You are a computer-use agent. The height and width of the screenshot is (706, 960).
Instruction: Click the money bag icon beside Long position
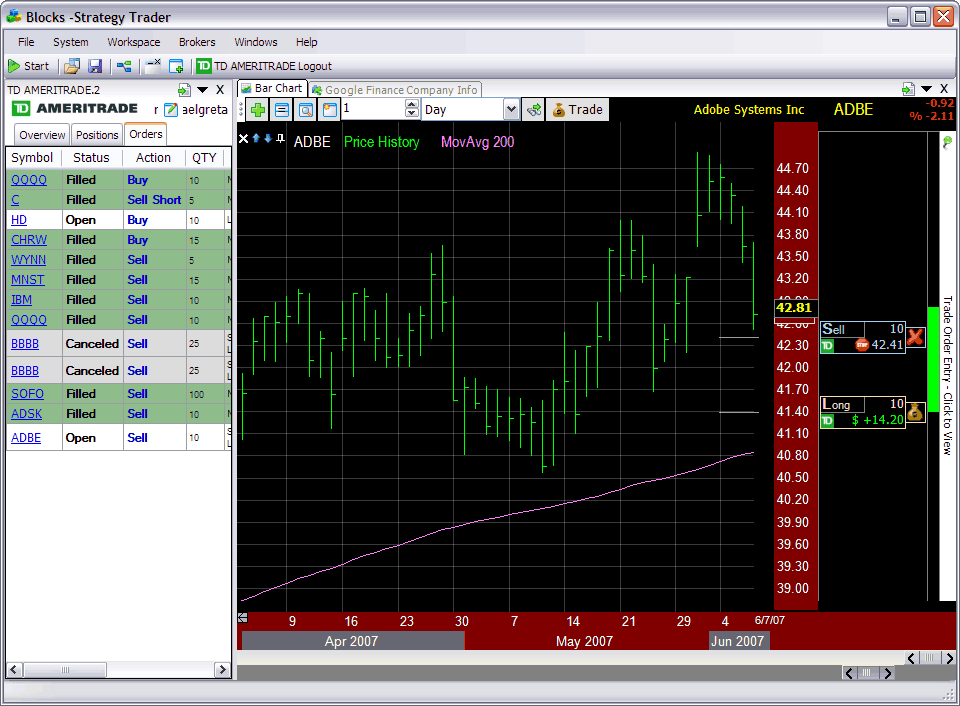[x=915, y=411]
